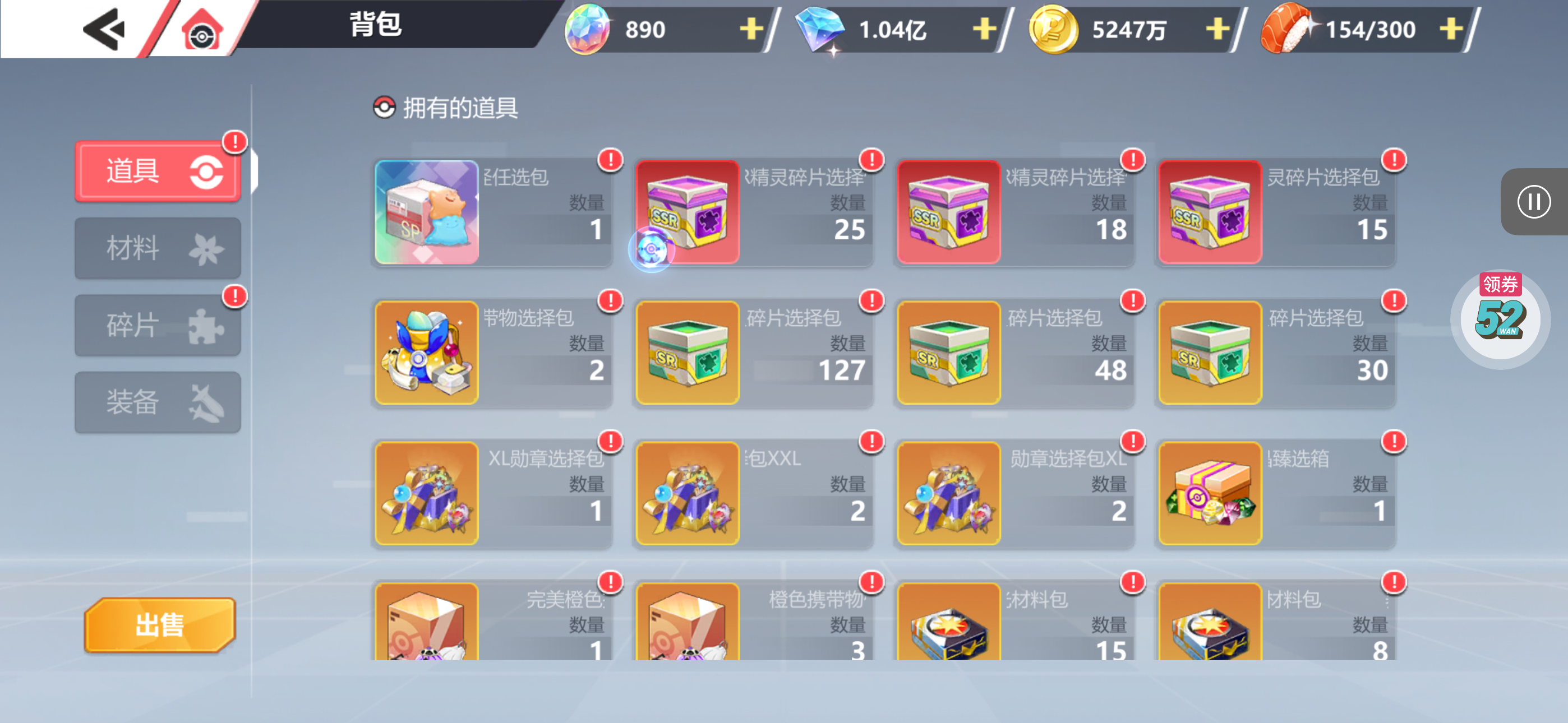Switch to the 装备 equipment tab
Viewport: 1568px width, 723px height.
pos(158,402)
